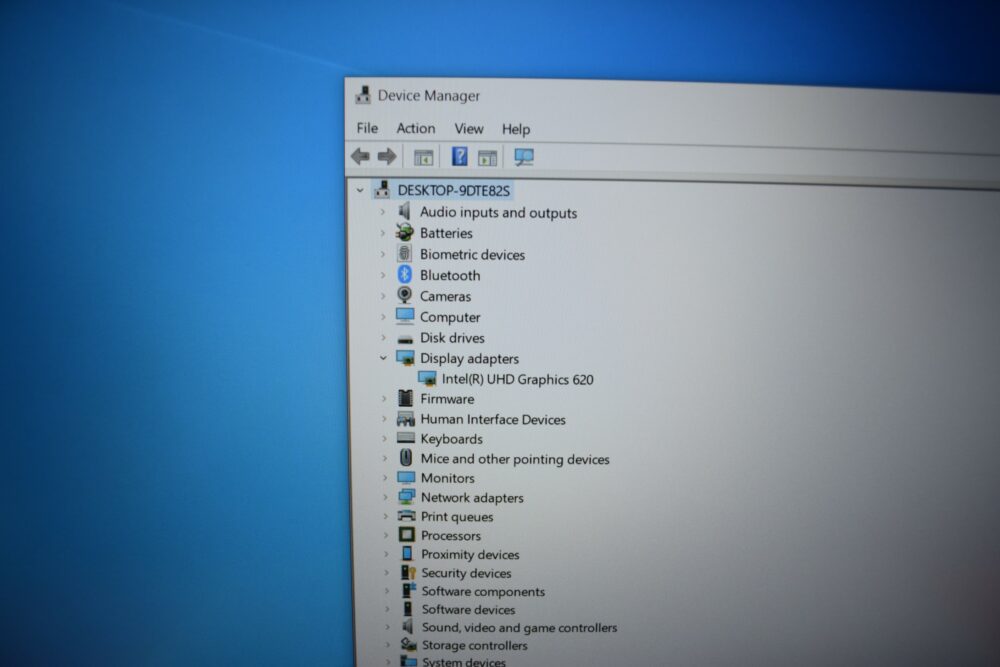Click the Back arrow toolbar icon
The width and height of the screenshot is (1000, 667).
(360, 156)
